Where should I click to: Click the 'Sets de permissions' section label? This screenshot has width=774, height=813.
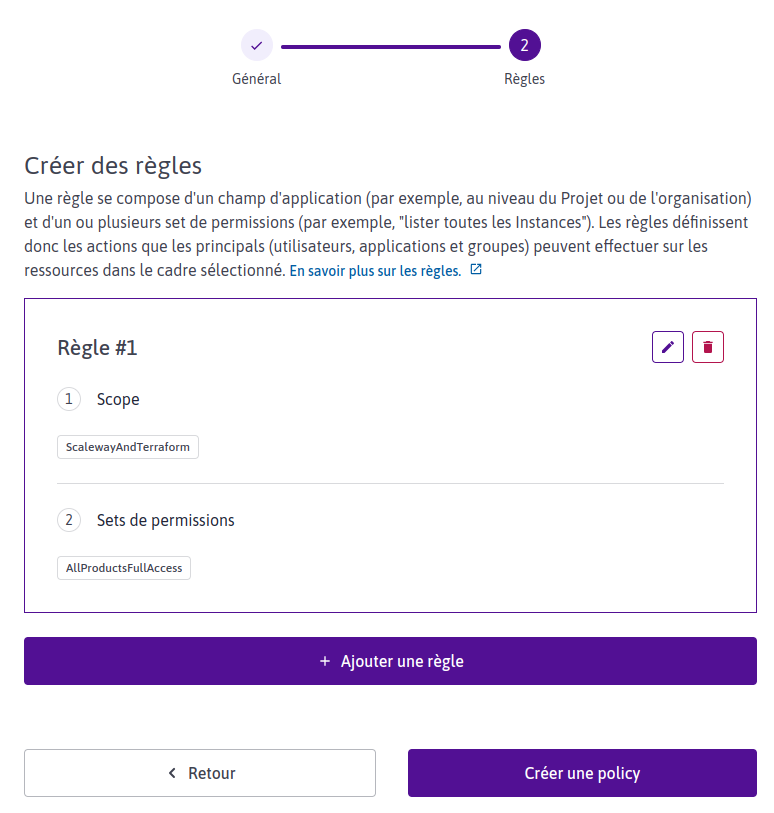[x=166, y=520]
